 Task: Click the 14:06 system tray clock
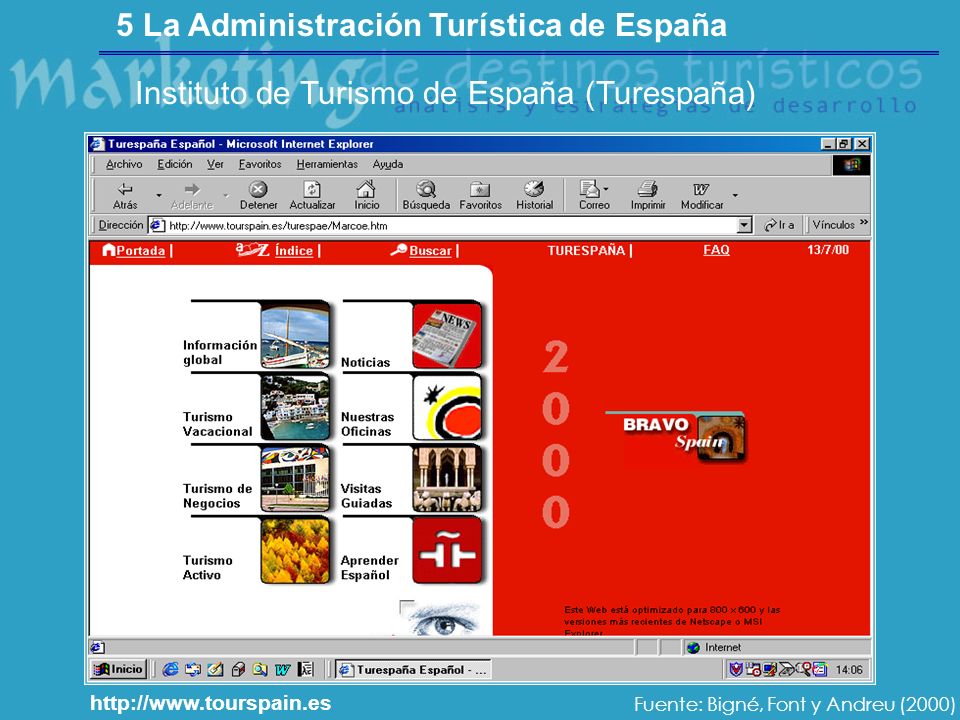pyautogui.click(x=849, y=670)
